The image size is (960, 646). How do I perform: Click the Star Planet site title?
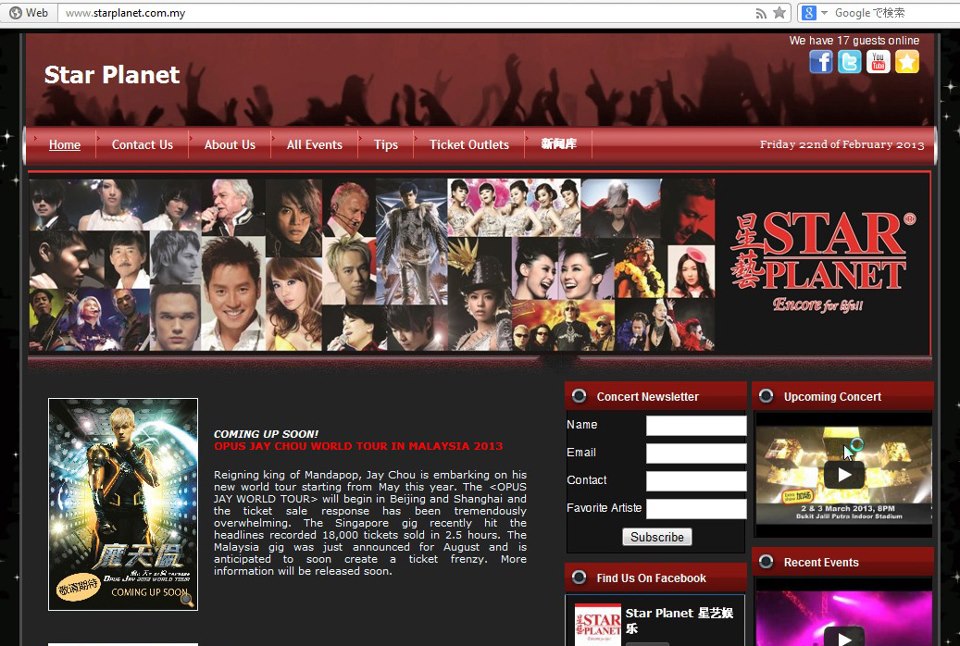[112, 75]
